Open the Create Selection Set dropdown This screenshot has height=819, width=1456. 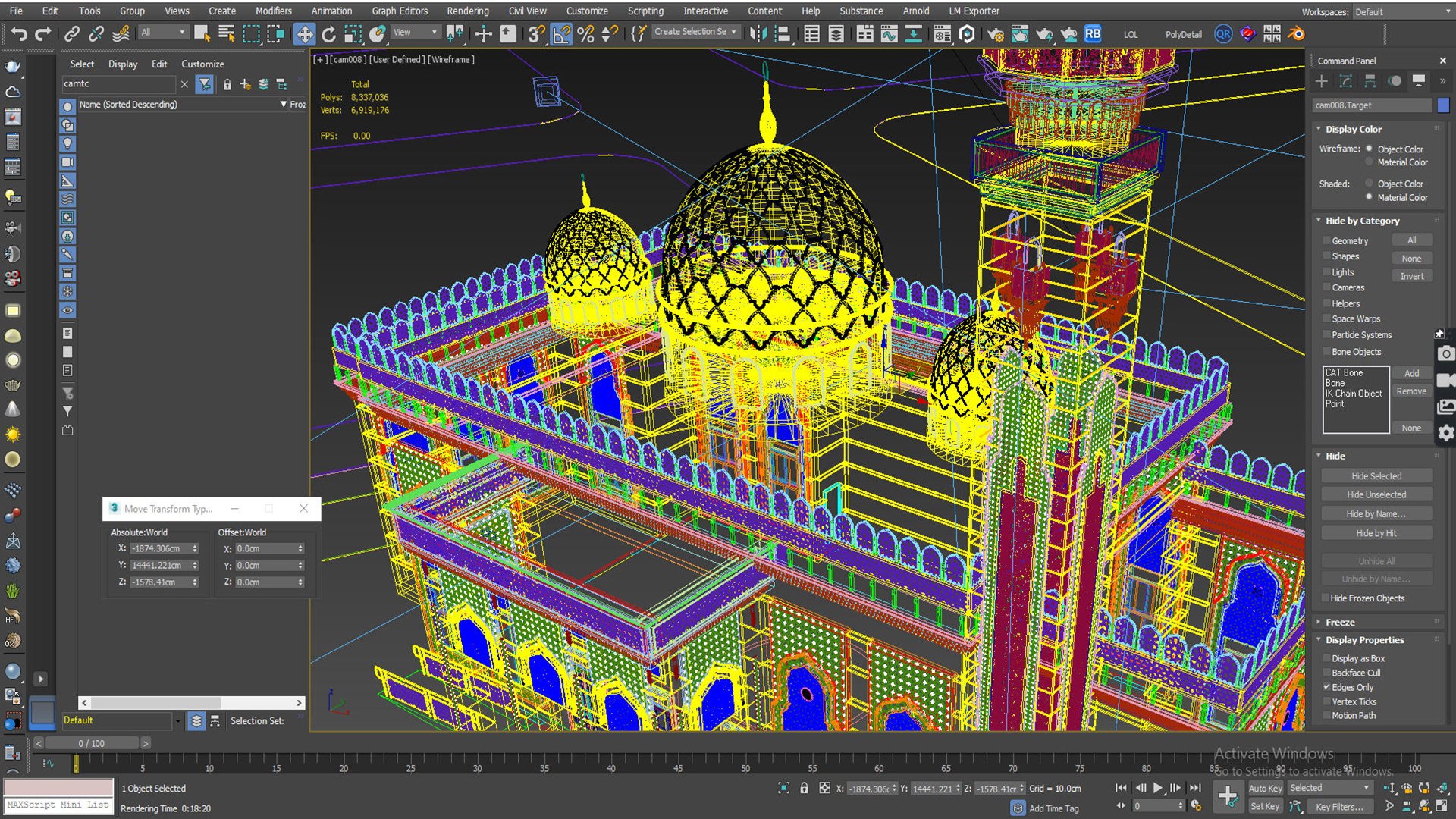point(695,32)
